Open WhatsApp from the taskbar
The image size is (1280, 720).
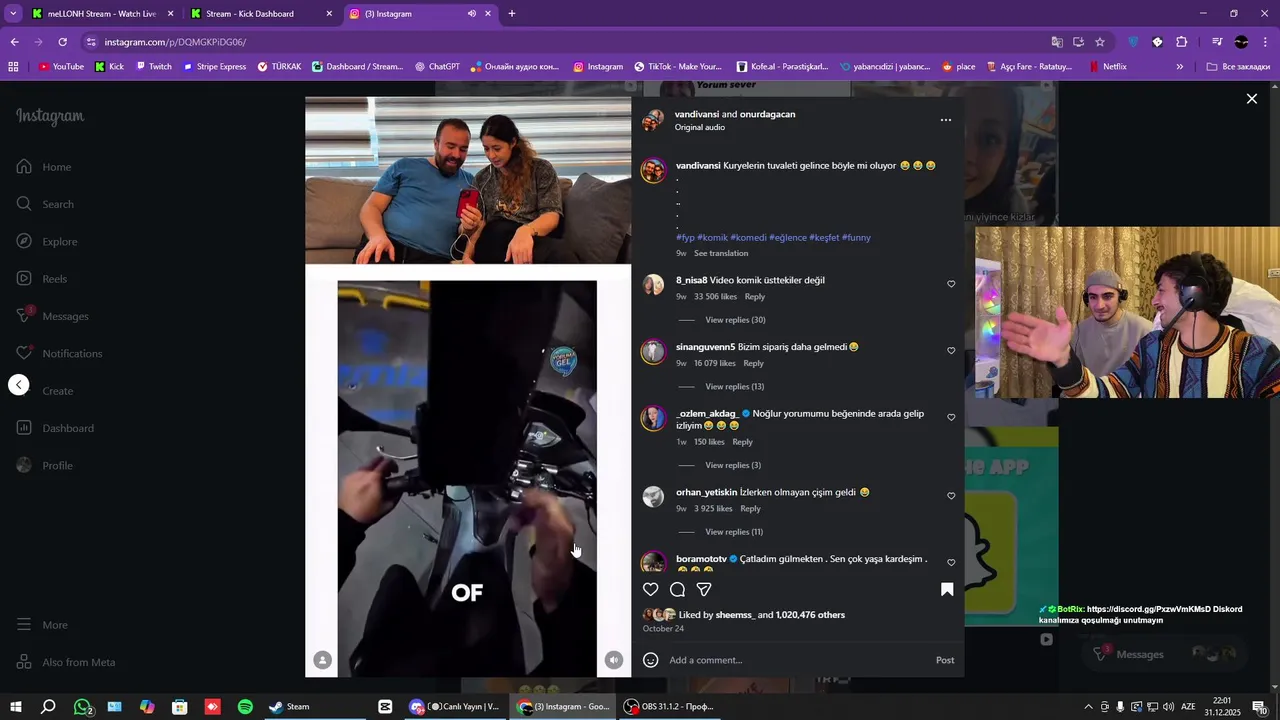point(83,707)
